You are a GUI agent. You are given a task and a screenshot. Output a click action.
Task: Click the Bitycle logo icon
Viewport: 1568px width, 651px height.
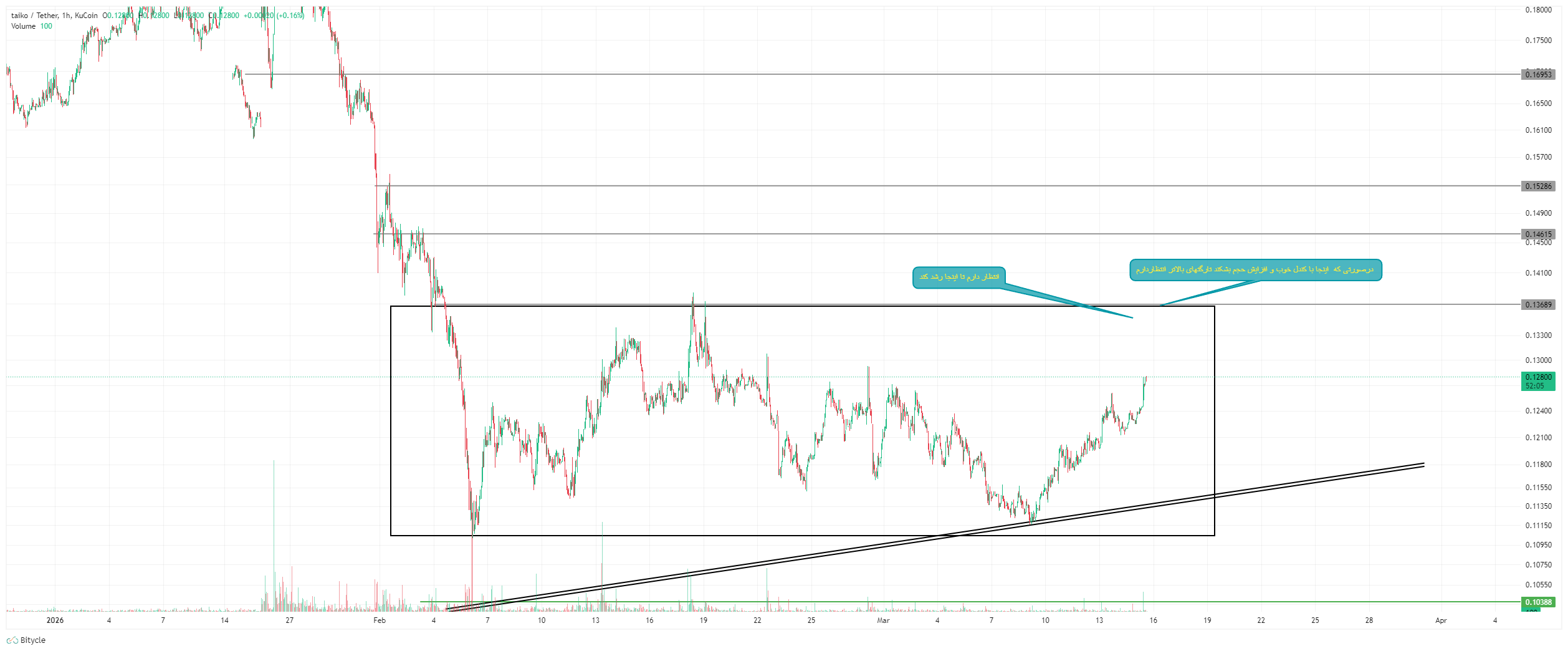pyautogui.click(x=12, y=640)
